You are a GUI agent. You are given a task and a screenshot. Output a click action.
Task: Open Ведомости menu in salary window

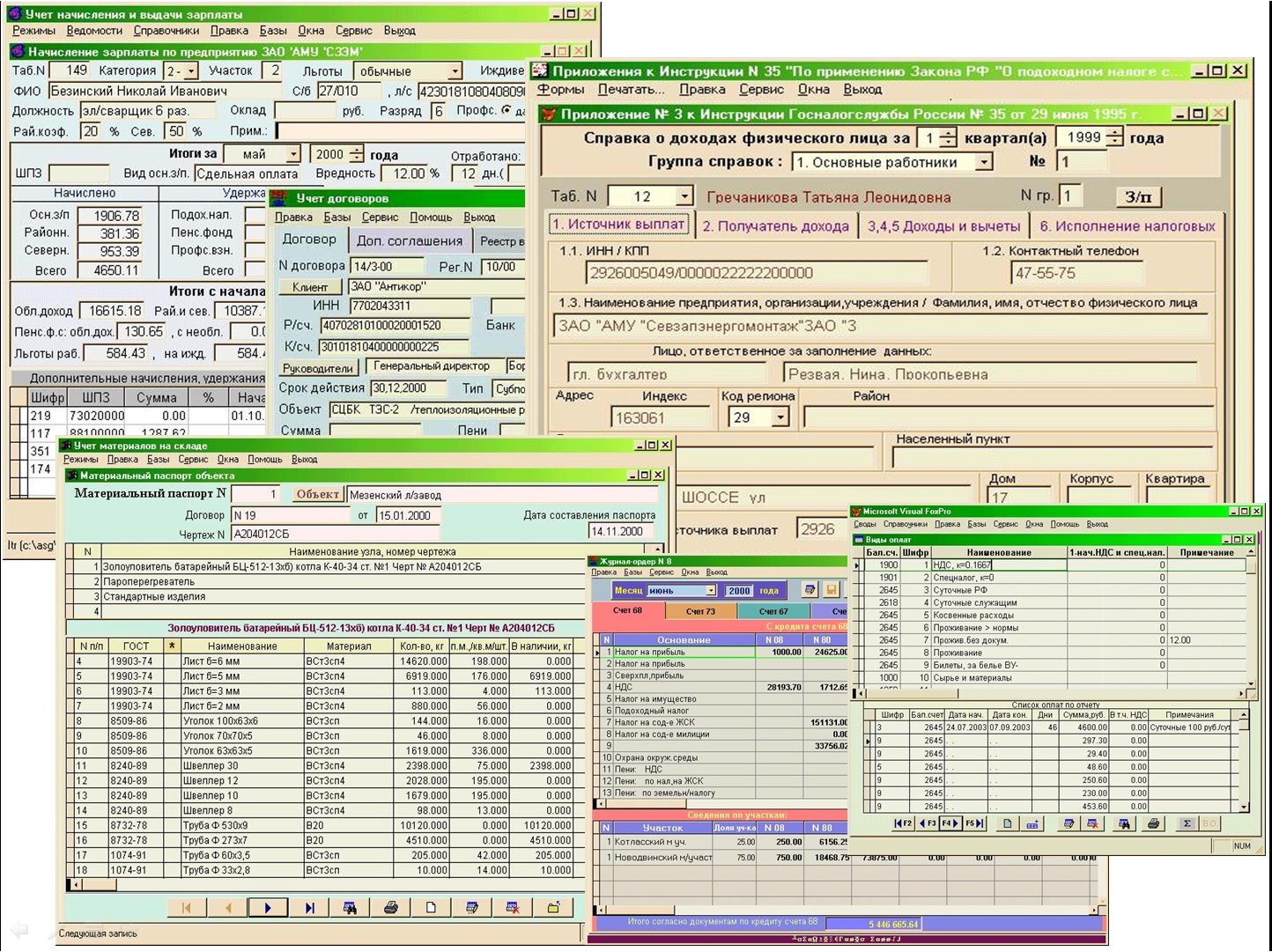94,31
